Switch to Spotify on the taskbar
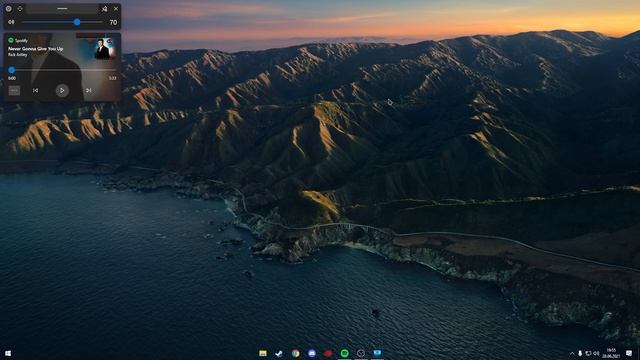Viewport: 640px width, 360px height. coord(344,353)
